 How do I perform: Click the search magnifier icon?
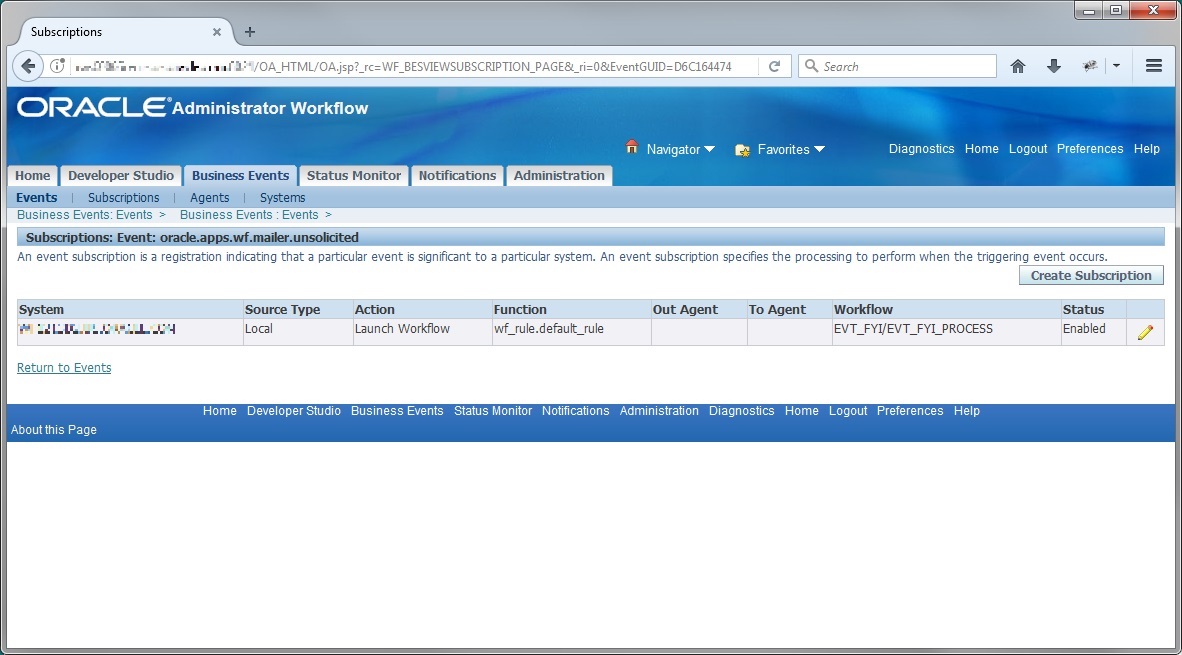(x=811, y=66)
